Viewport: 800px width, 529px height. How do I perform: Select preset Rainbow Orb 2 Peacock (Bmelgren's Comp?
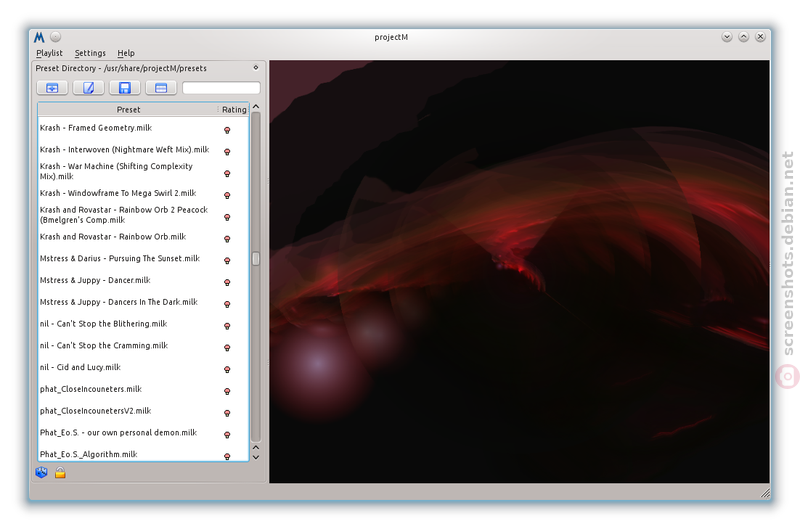click(124, 215)
